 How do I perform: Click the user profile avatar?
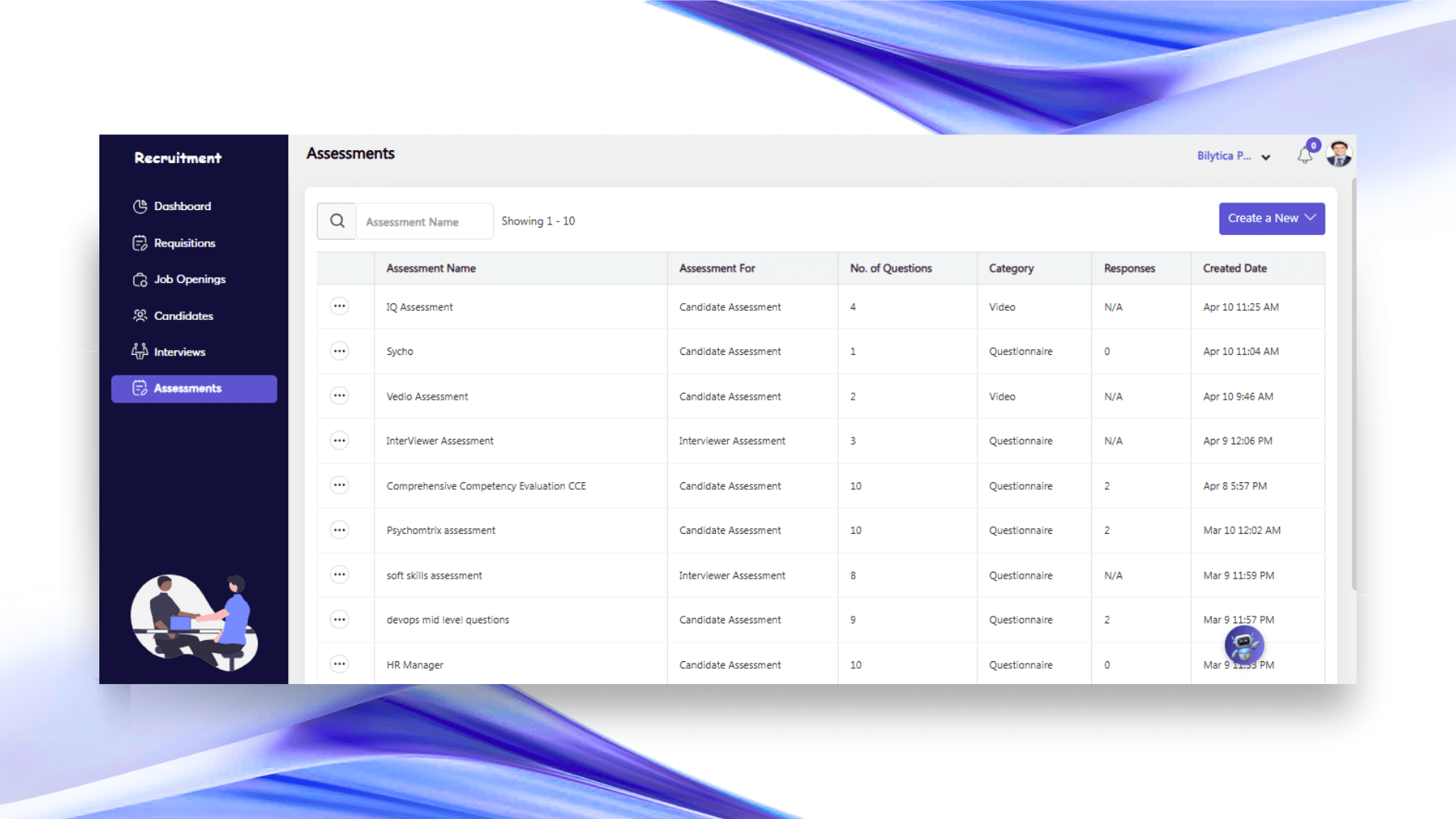[1338, 154]
